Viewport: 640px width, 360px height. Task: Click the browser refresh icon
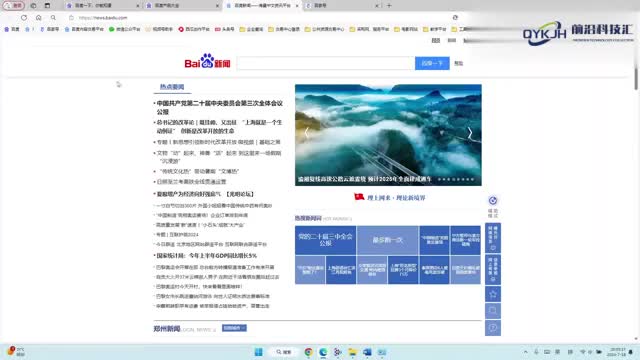(24, 18)
